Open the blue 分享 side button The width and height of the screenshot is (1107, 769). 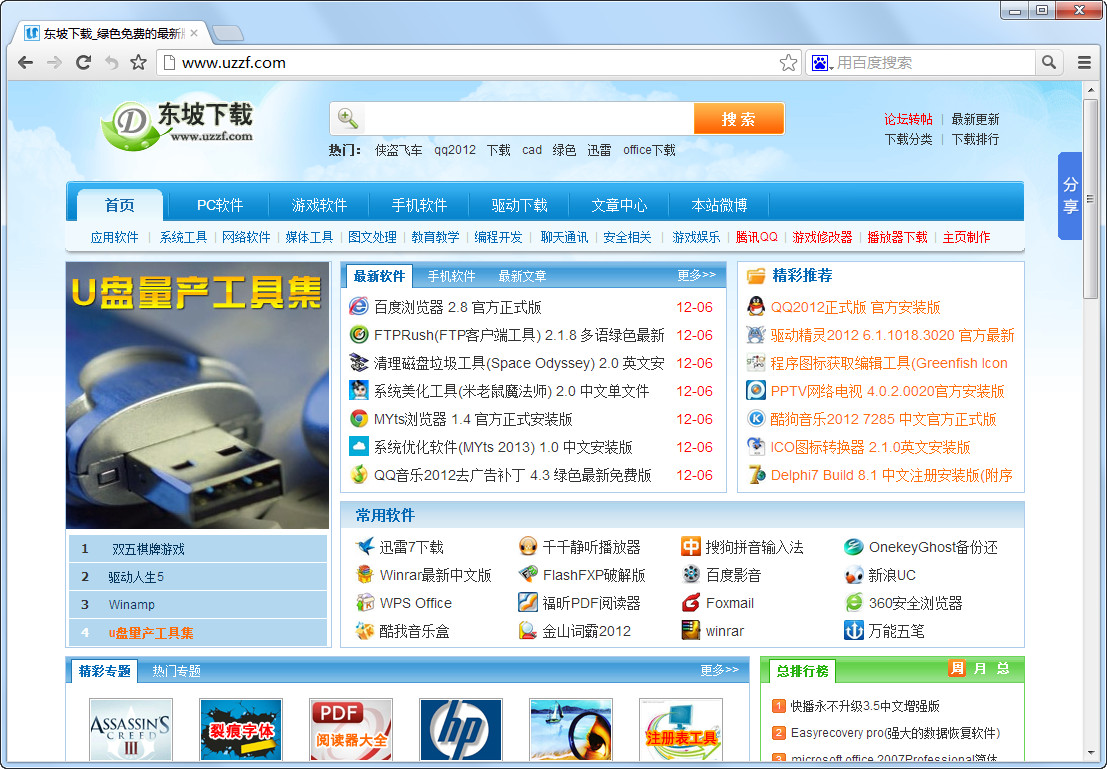1070,196
